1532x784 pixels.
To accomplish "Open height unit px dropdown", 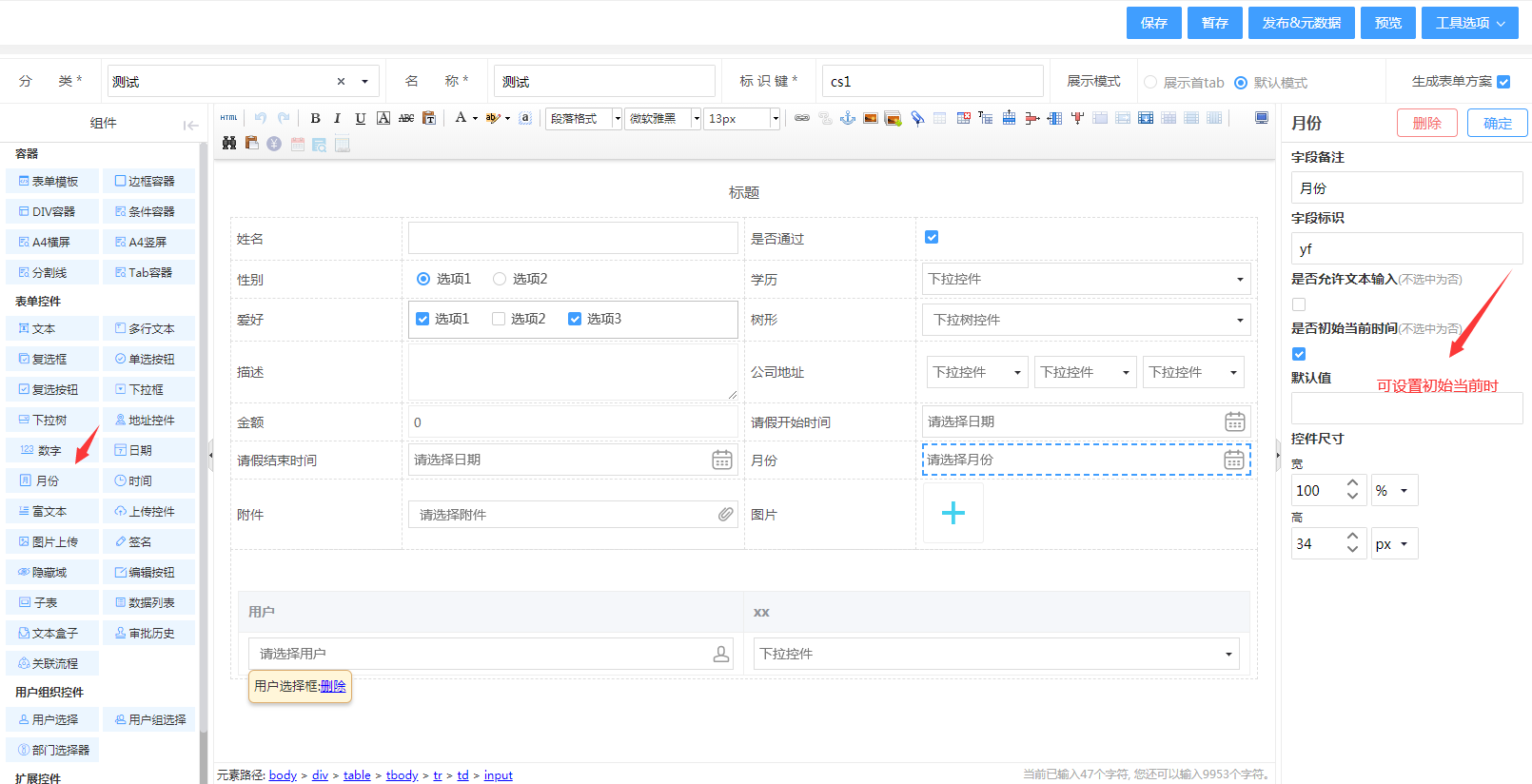I will (x=1394, y=543).
